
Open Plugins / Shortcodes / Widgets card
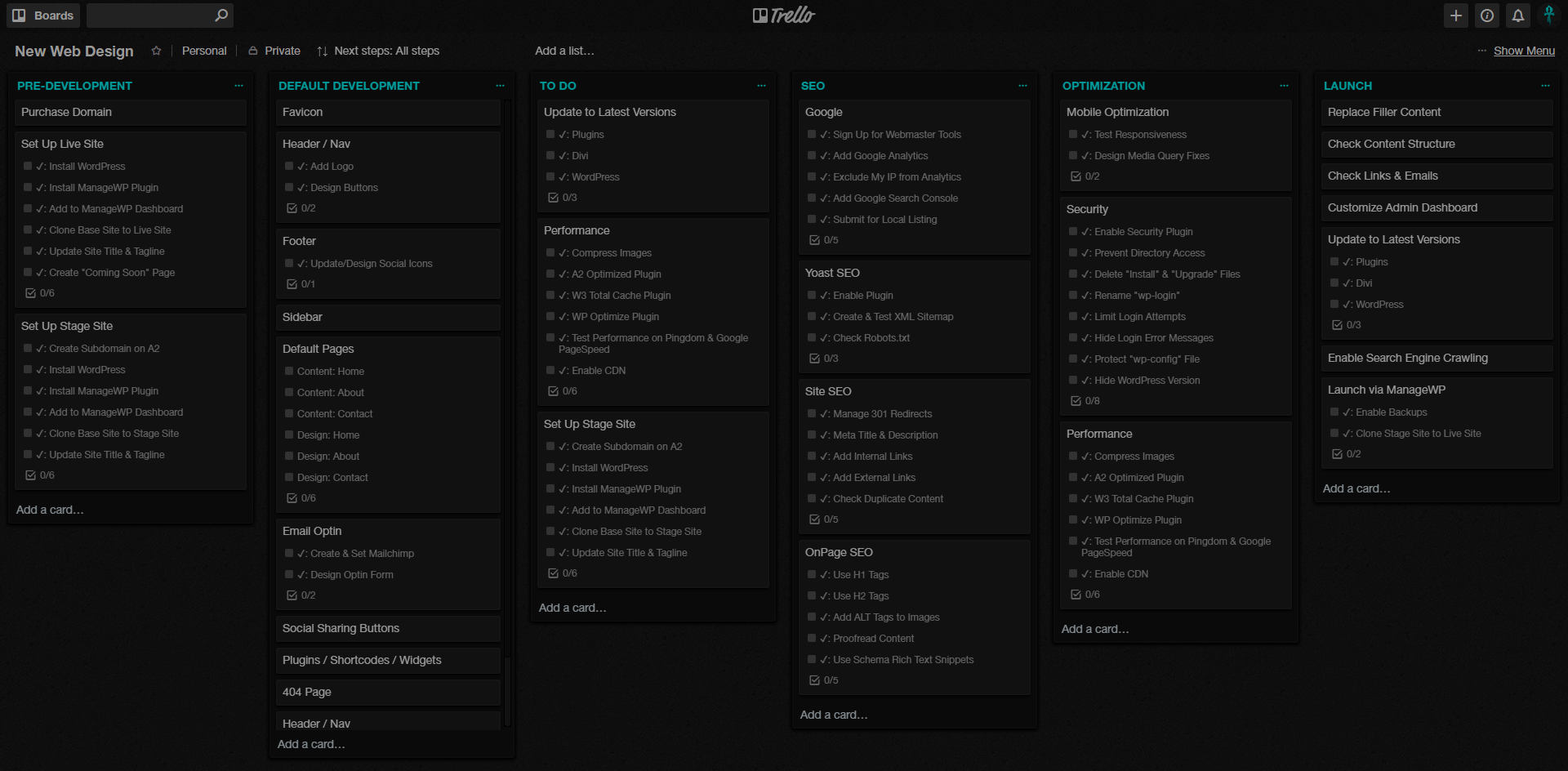point(388,660)
